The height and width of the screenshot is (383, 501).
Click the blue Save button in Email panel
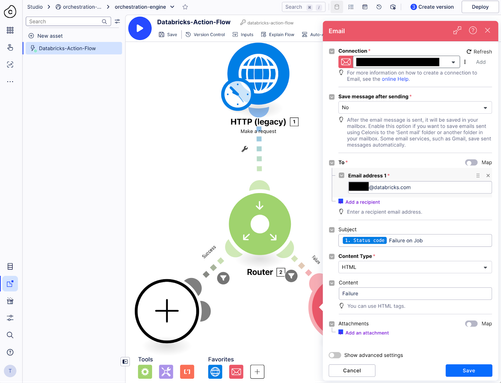(469, 371)
